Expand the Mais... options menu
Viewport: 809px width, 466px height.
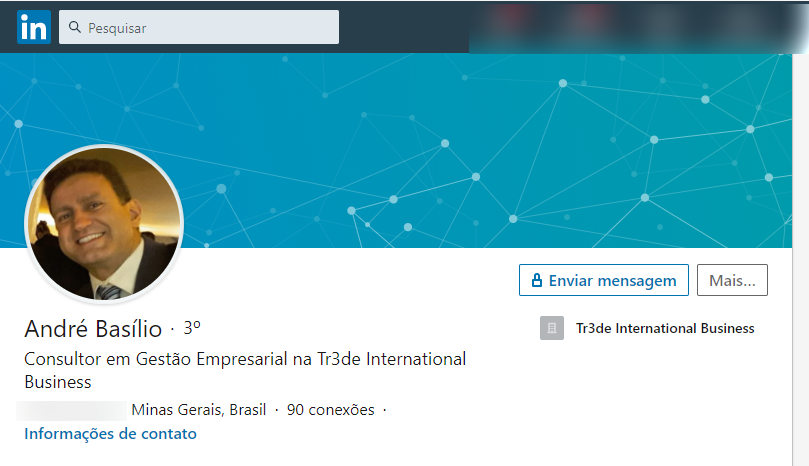coord(732,280)
